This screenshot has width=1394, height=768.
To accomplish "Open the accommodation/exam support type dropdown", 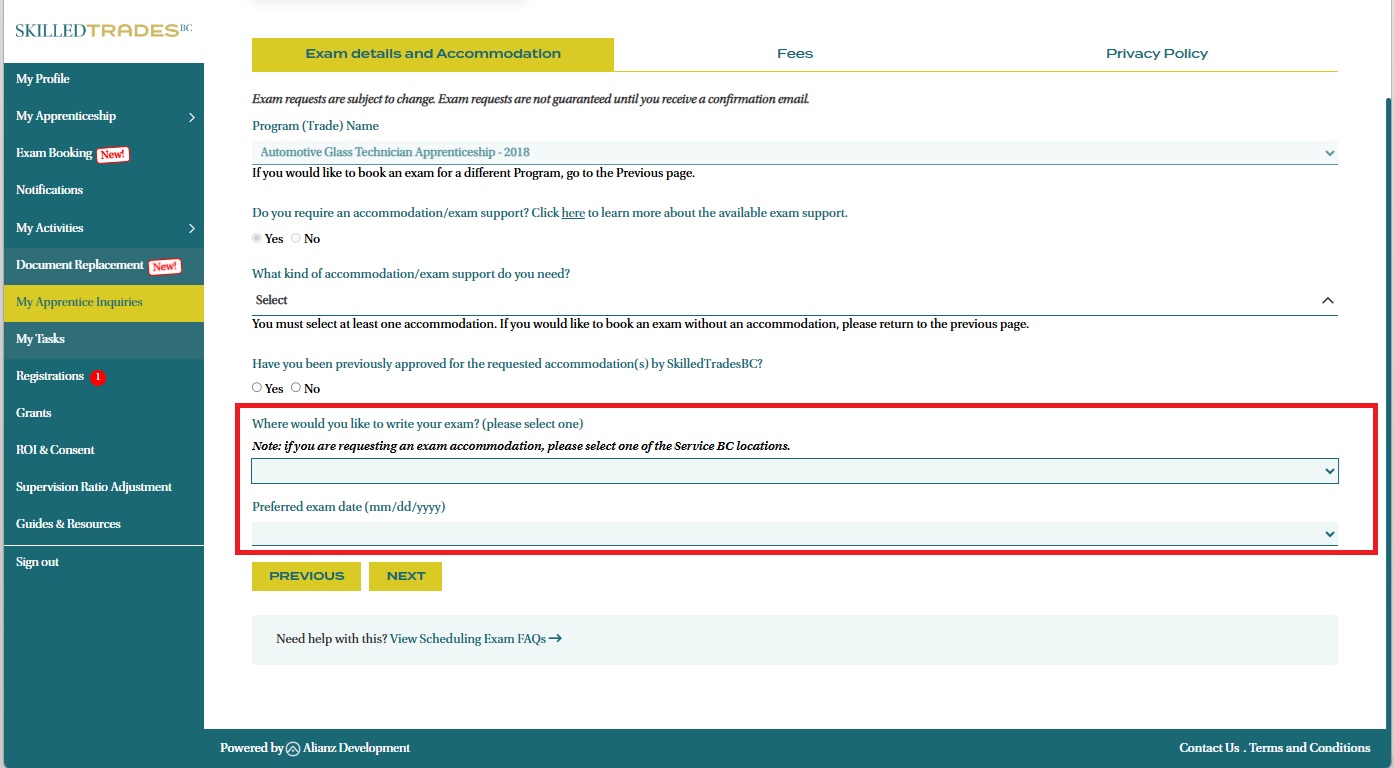I will coord(794,300).
